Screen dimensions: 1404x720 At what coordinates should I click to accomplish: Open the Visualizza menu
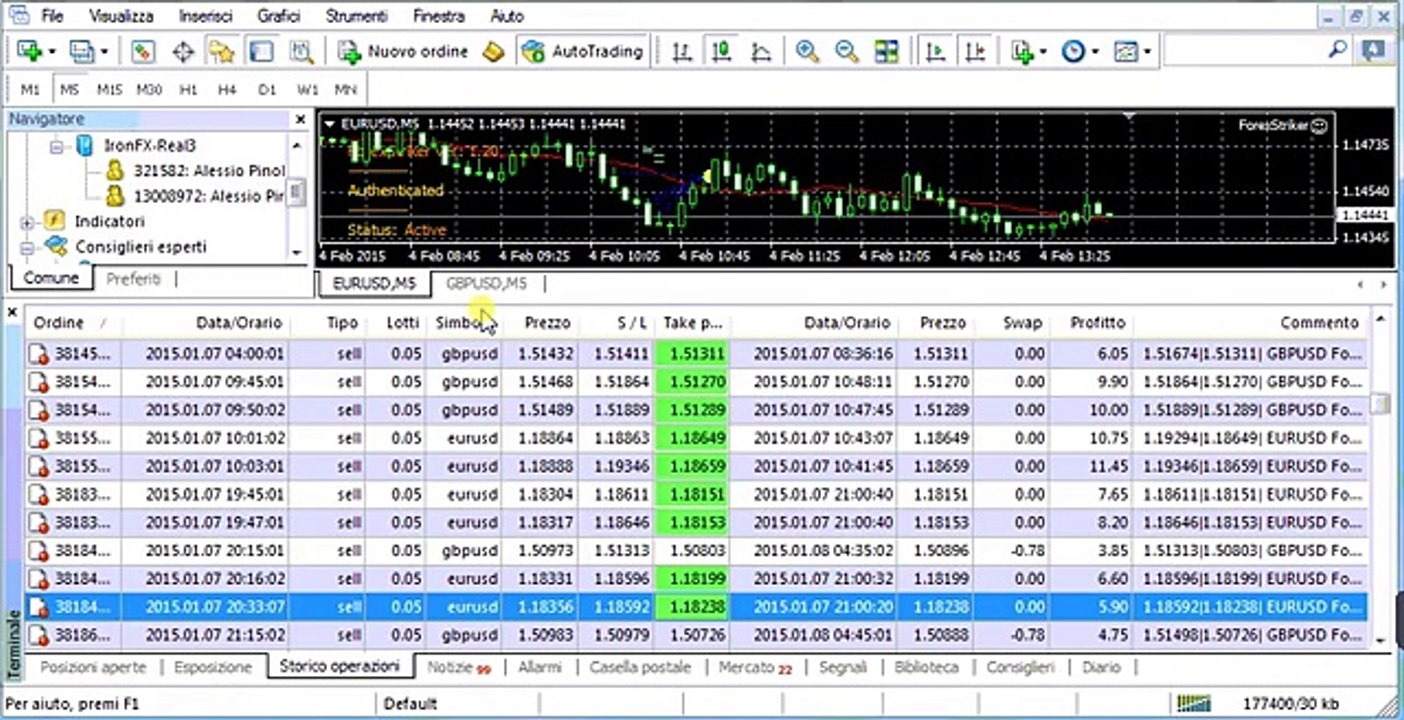coord(121,16)
